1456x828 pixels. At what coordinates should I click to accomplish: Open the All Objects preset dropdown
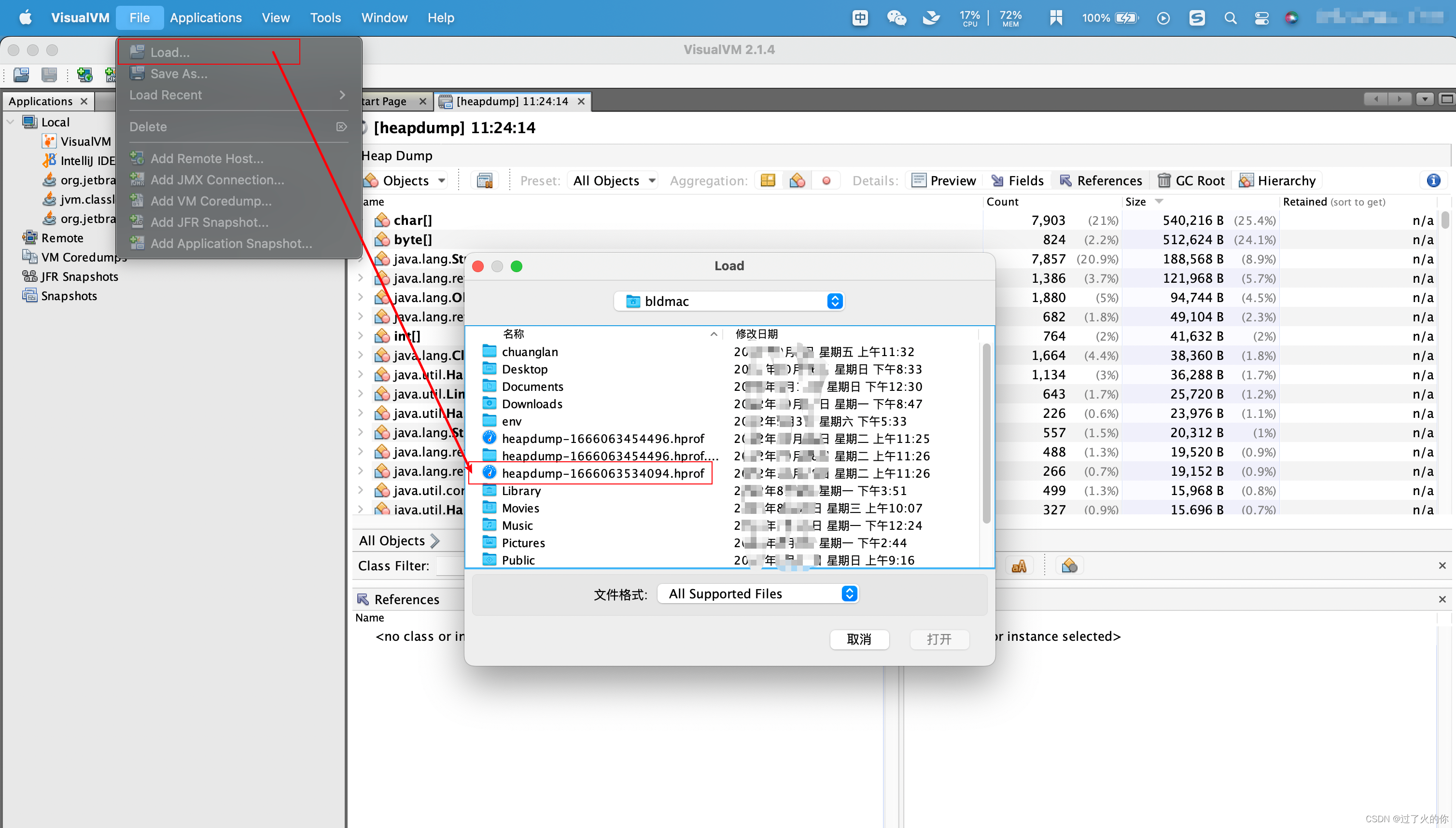[614, 181]
